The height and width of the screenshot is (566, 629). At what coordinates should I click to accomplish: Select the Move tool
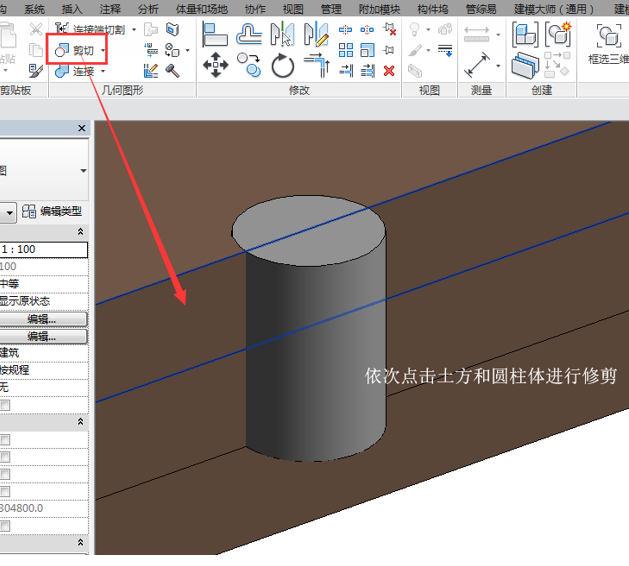215,65
